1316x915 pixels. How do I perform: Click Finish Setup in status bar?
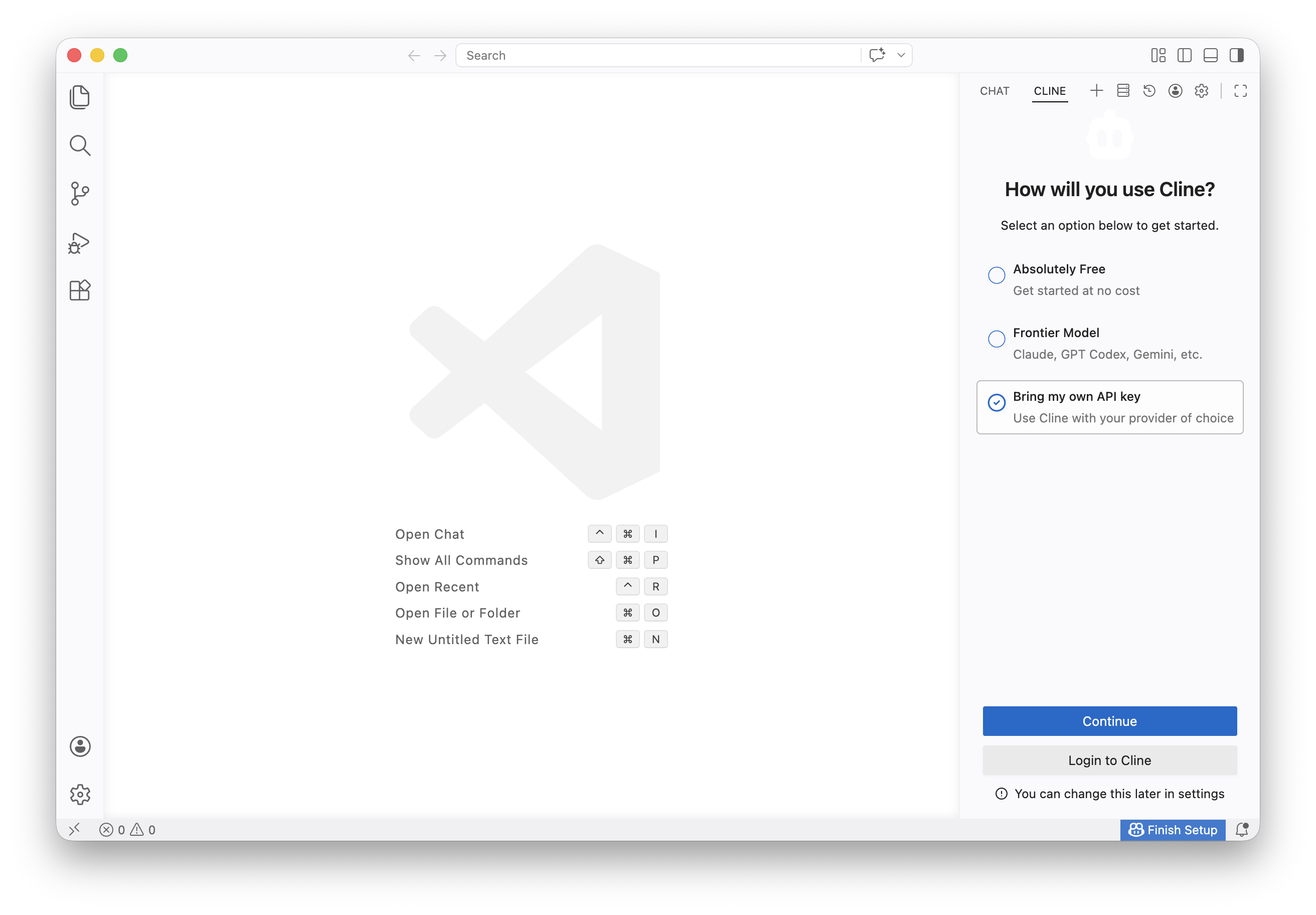click(x=1173, y=830)
